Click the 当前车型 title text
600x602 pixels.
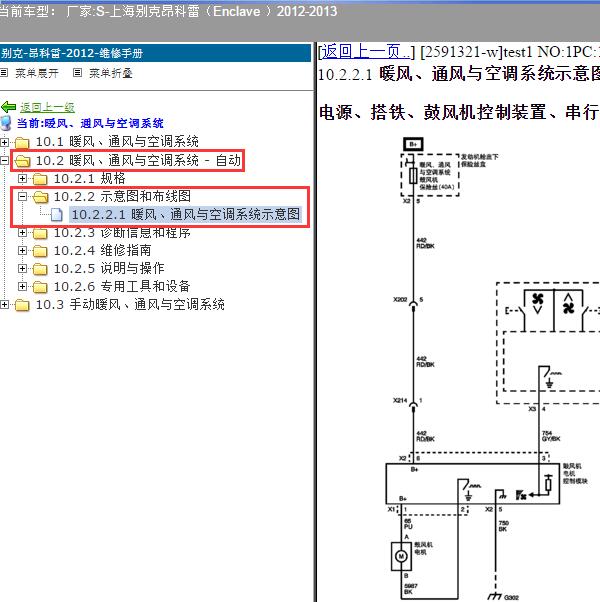pos(168,11)
